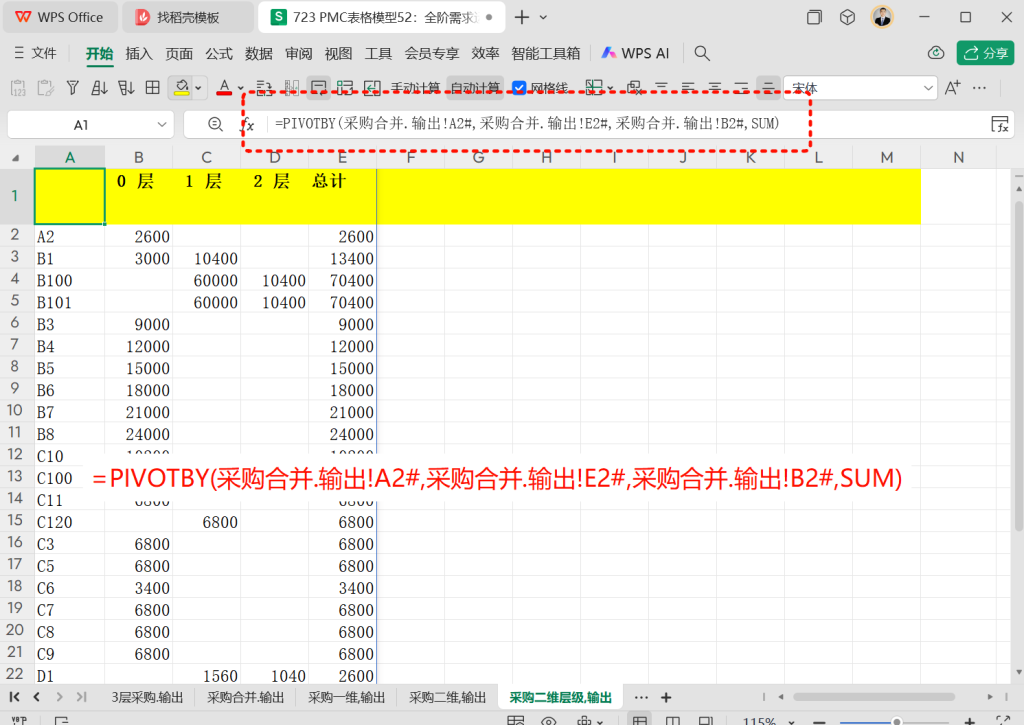Click the window layout icon in title bar
Screen dimensions: 1024x725
[814, 18]
